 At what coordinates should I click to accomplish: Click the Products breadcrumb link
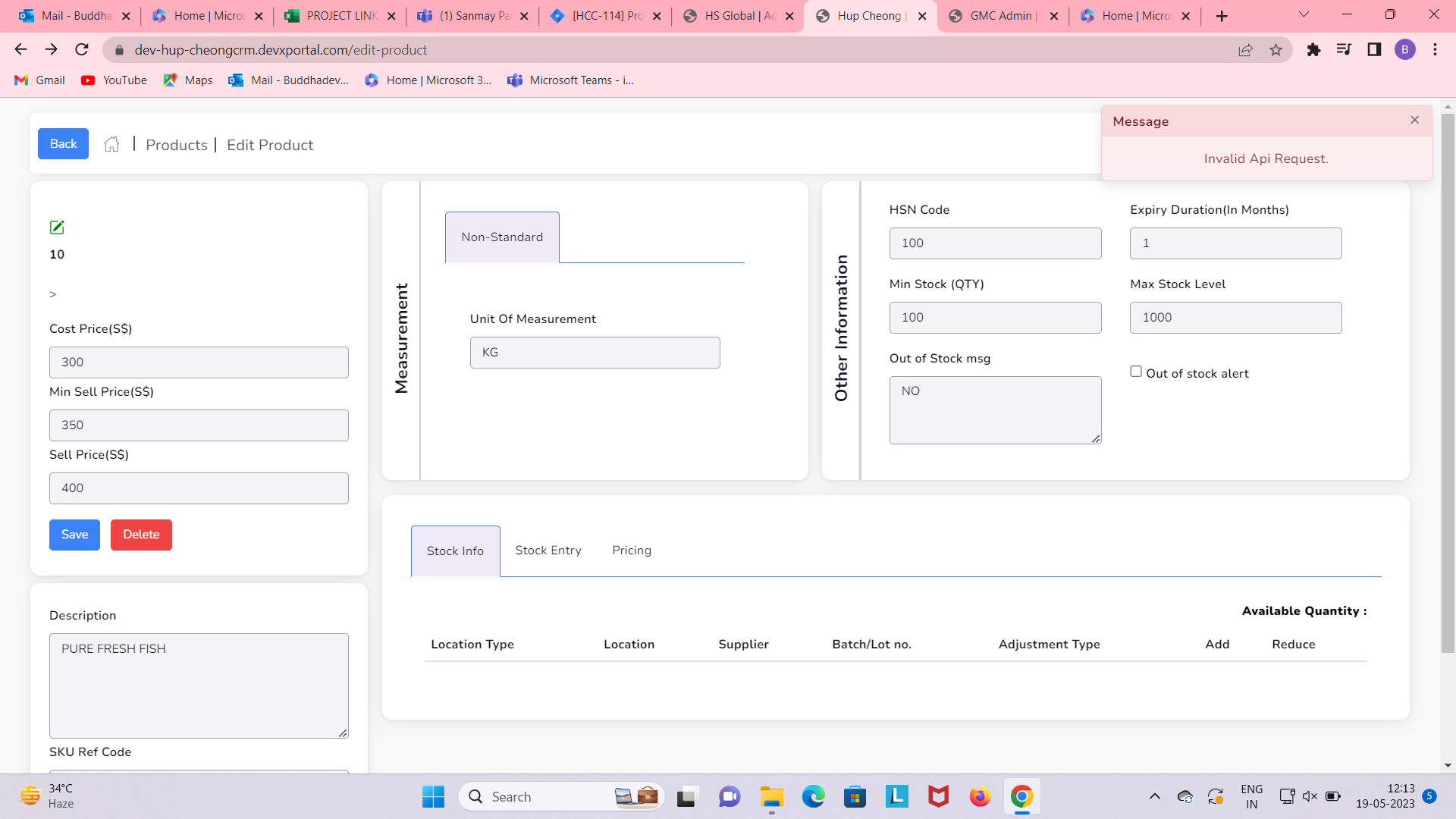pos(176,145)
